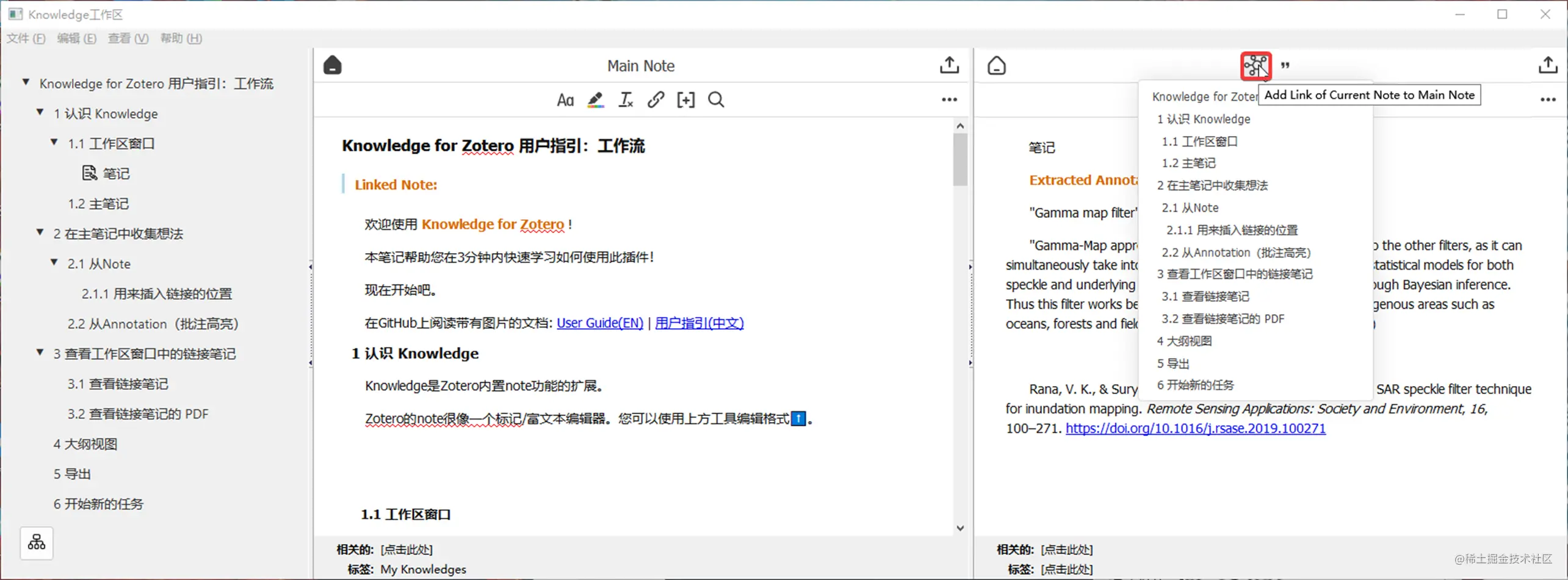Open the User Guide(EN) link
Image resolution: width=1568 pixels, height=580 pixels.
click(x=599, y=323)
